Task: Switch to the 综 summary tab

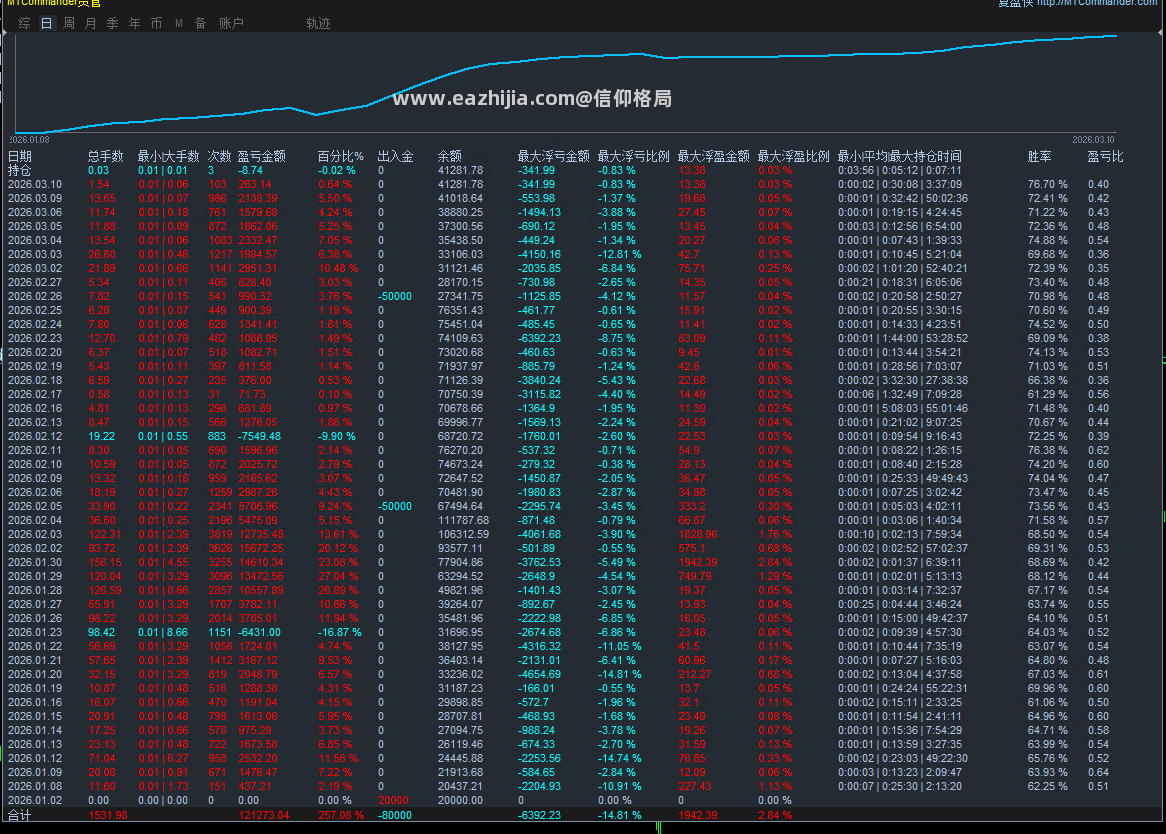Action: [x=25, y=24]
